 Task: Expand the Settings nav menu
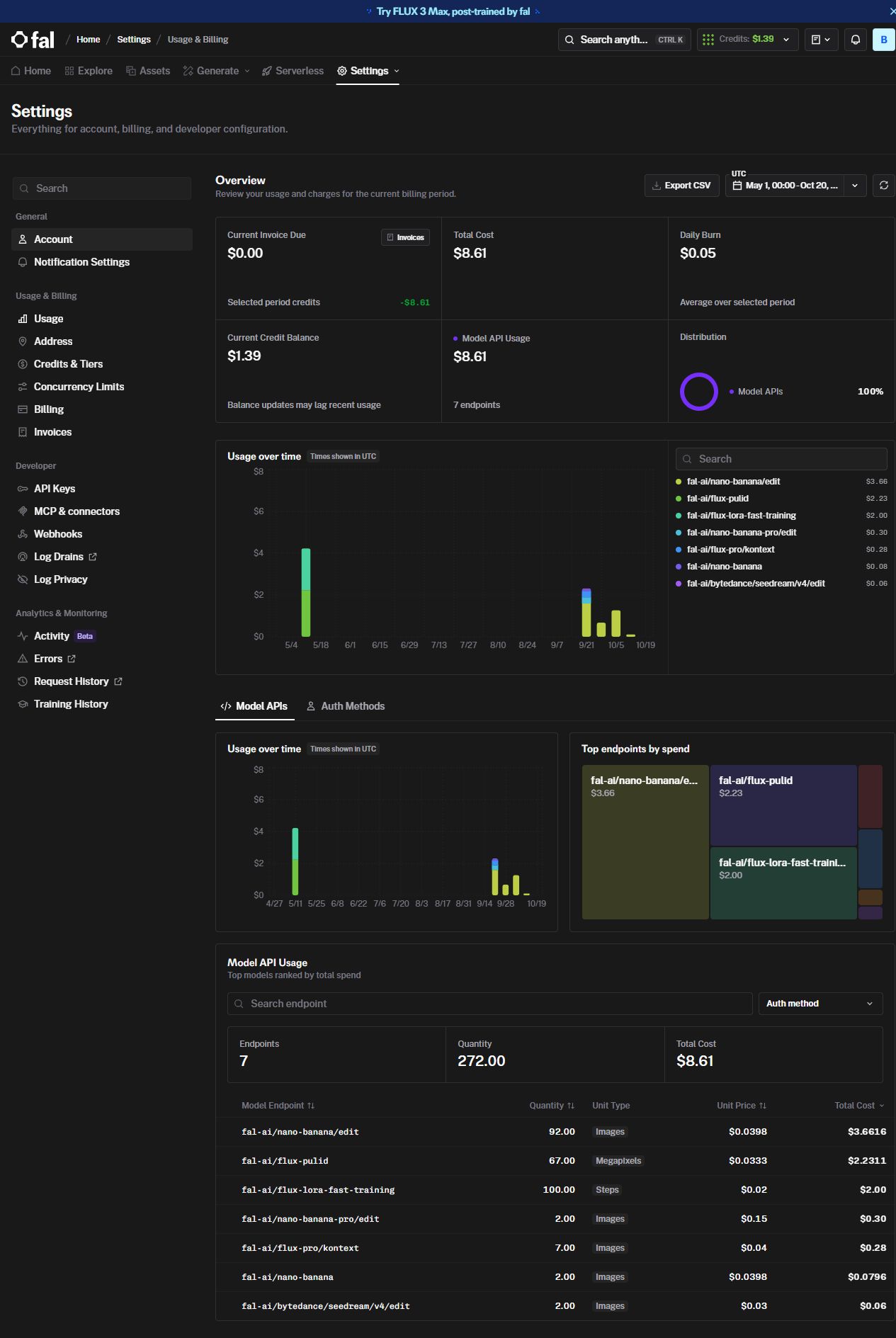[x=368, y=71]
